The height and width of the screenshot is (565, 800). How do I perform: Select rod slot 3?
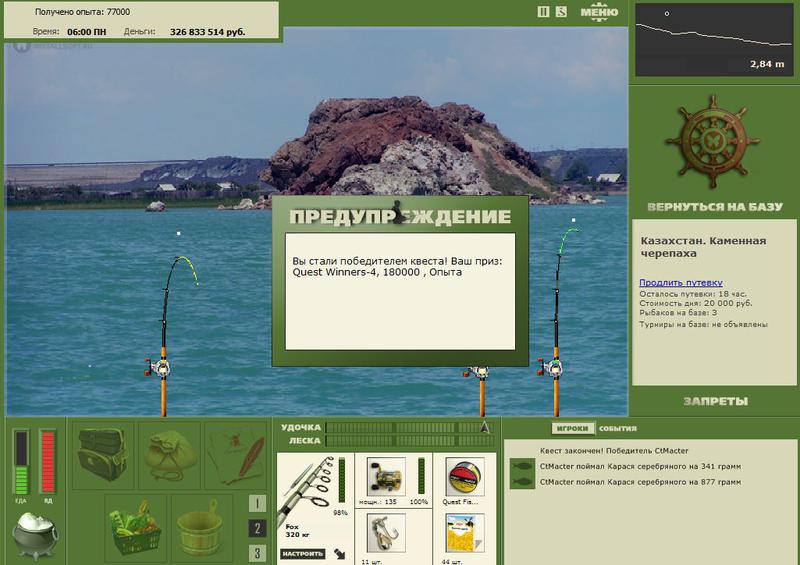(257, 553)
